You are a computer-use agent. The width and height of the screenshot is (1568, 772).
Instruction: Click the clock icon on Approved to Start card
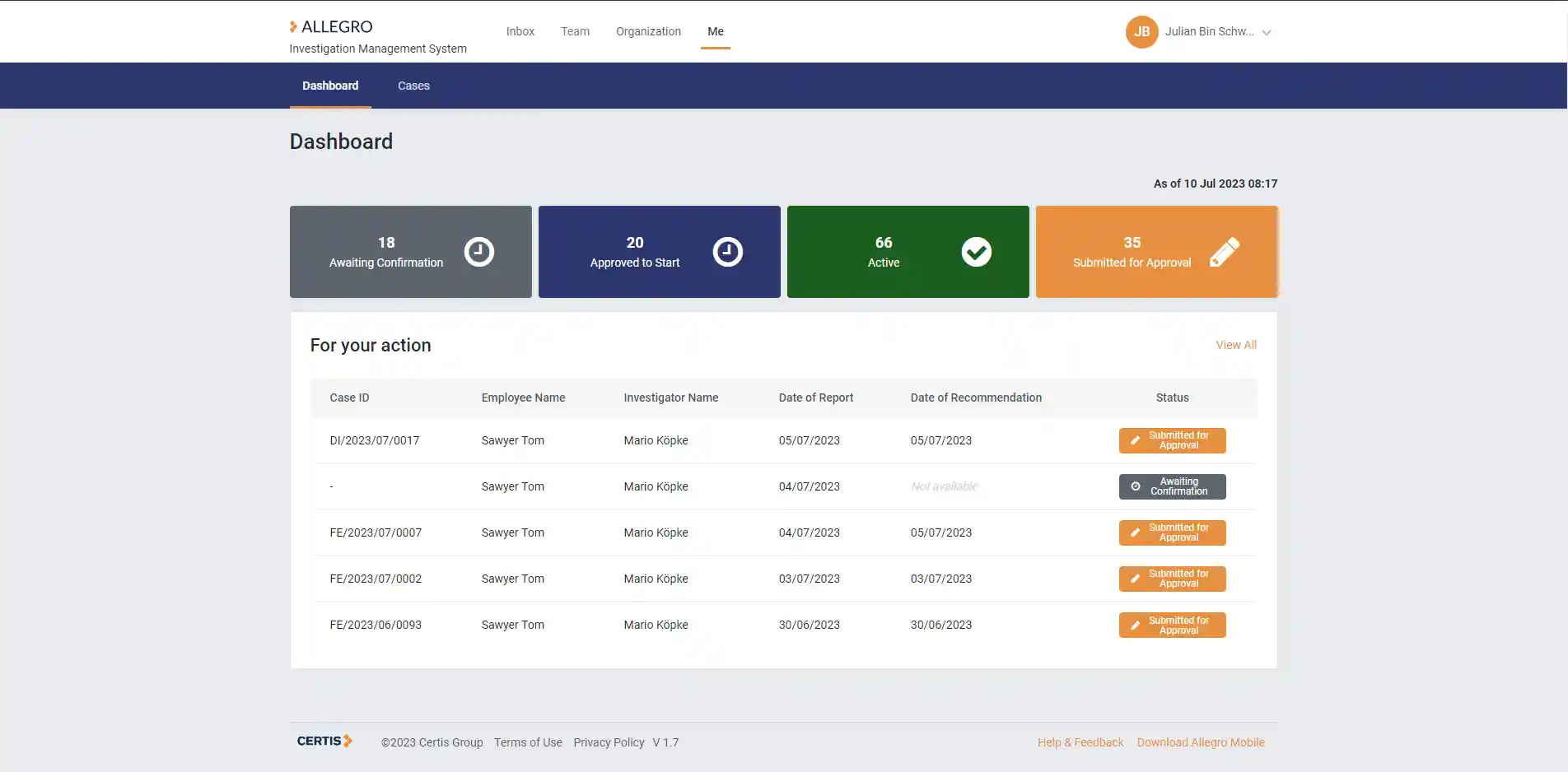[728, 252]
